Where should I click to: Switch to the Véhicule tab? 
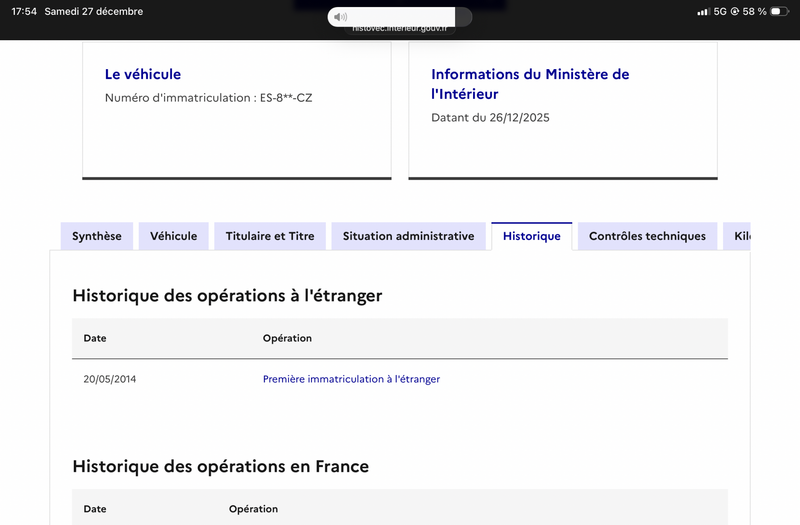click(174, 236)
